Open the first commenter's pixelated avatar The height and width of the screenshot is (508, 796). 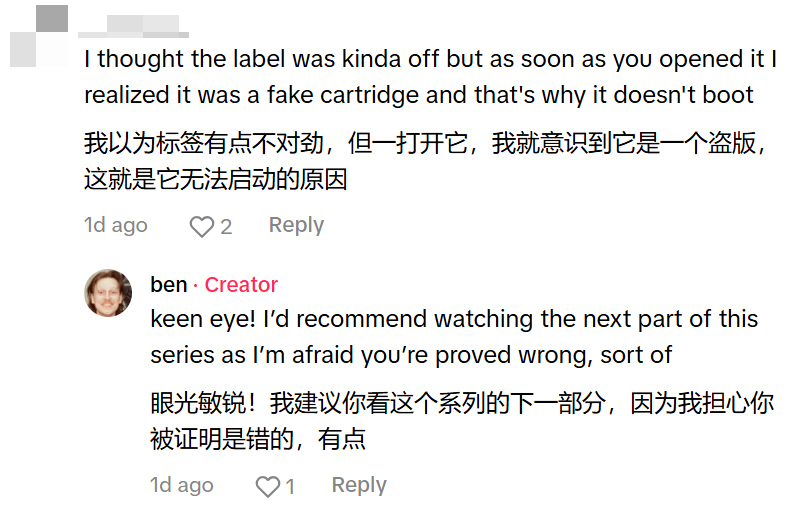[38, 37]
